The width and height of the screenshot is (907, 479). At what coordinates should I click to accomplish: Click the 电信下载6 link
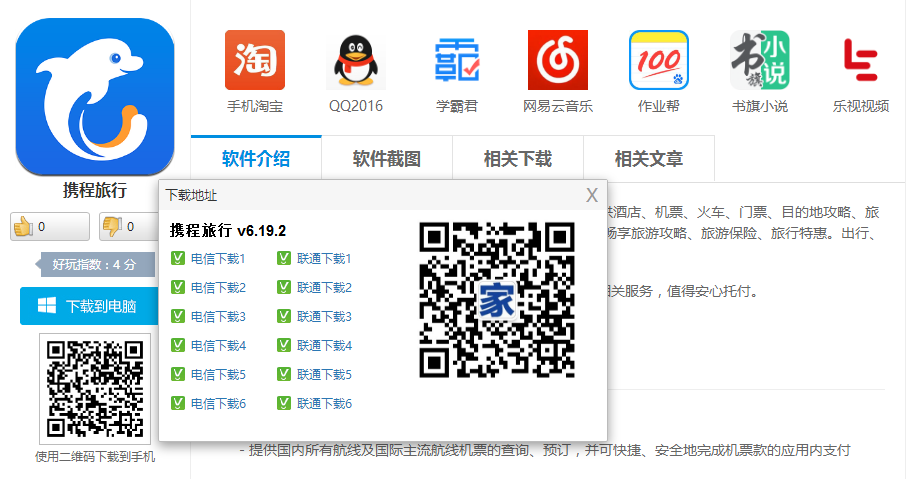coord(218,403)
